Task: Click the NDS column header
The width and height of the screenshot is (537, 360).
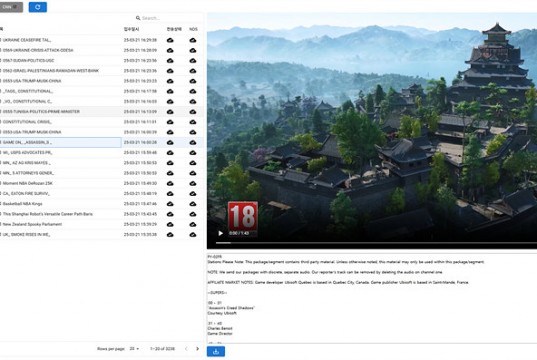Action: (x=193, y=29)
